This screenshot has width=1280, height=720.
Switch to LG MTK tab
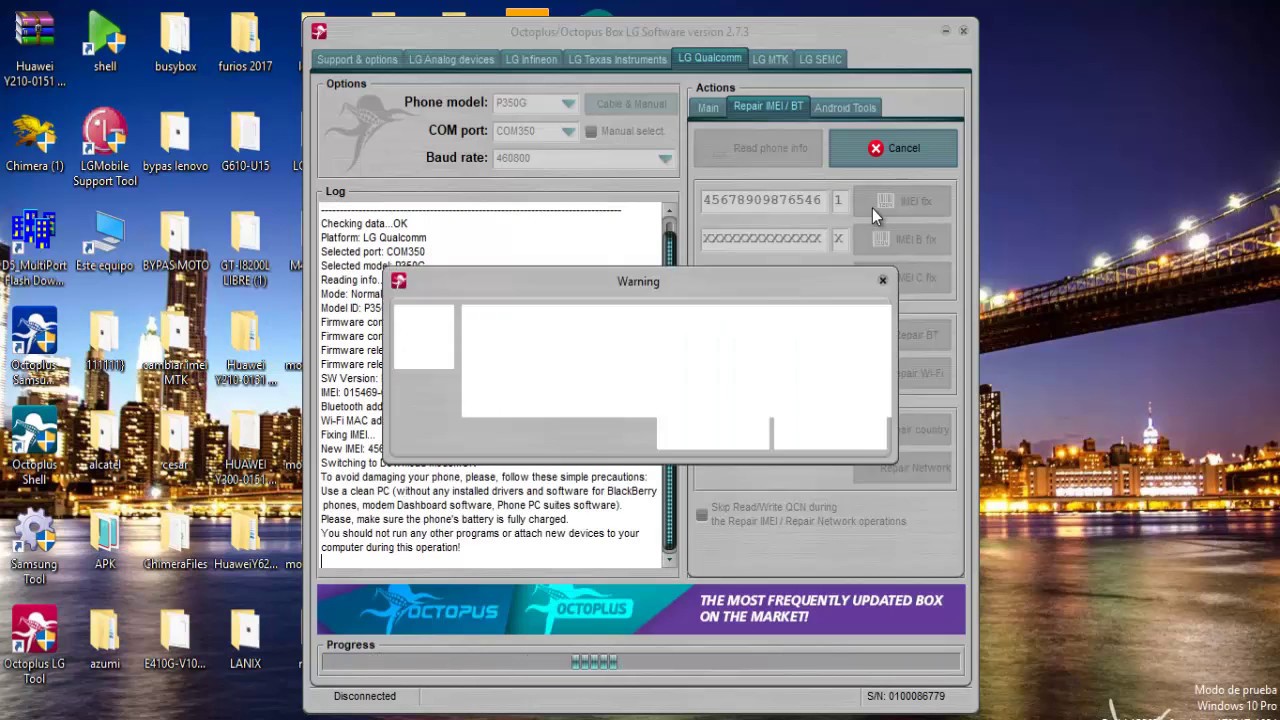(770, 59)
